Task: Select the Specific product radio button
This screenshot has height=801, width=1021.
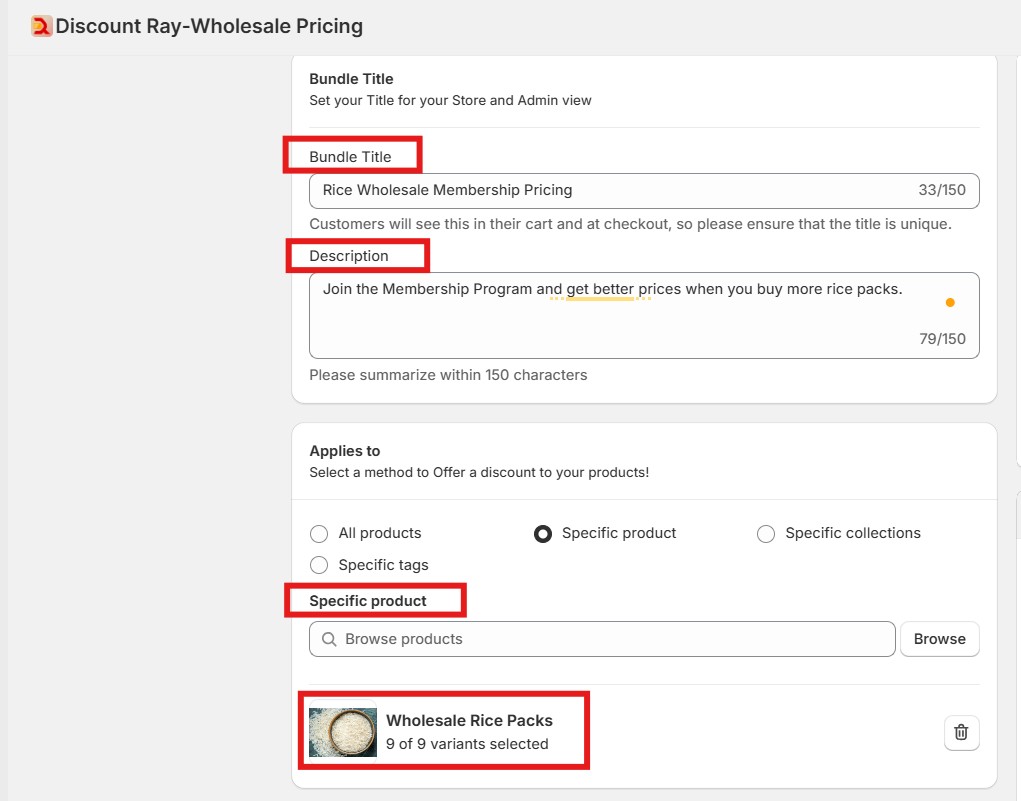Action: [542, 533]
